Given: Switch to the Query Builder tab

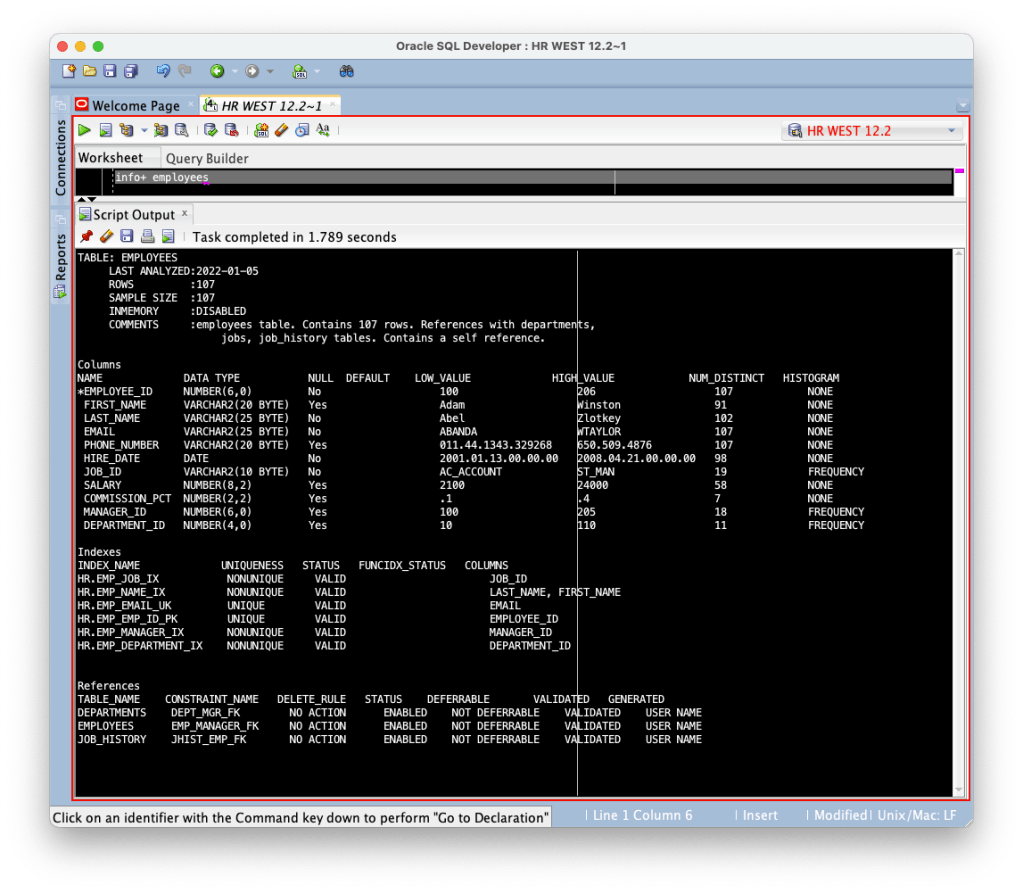Looking at the screenshot, I should [x=207, y=158].
